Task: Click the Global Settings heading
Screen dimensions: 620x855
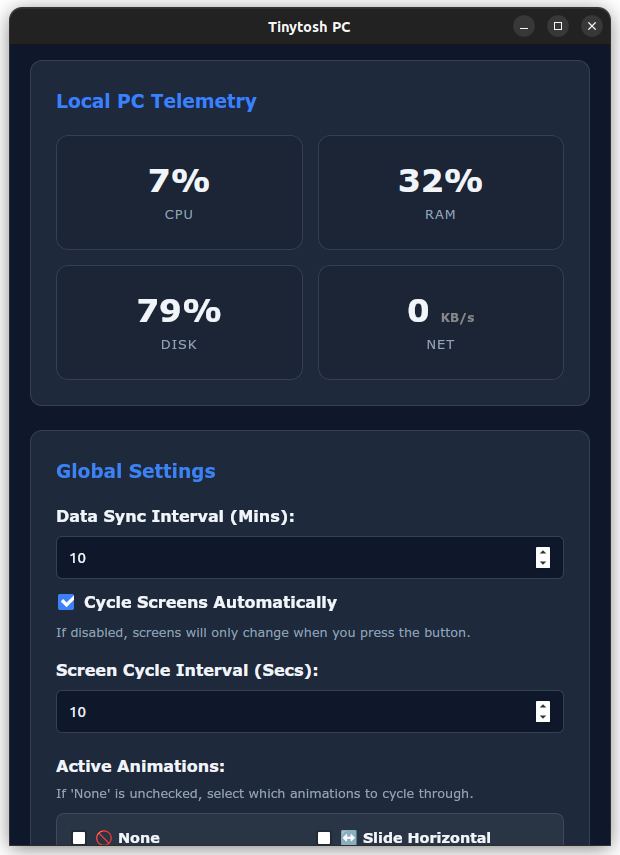Action: (136, 471)
